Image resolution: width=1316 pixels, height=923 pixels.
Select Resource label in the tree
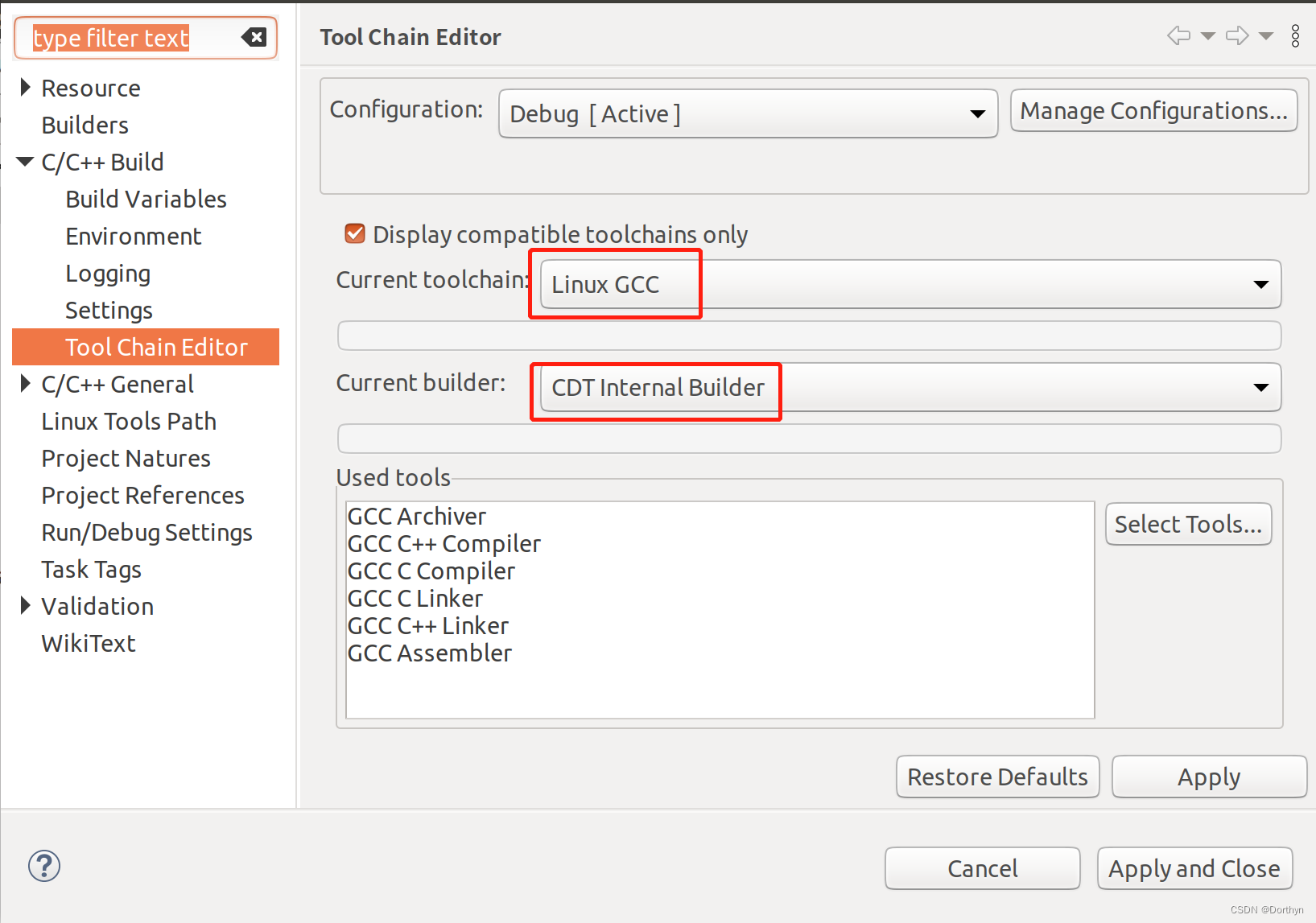click(90, 88)
